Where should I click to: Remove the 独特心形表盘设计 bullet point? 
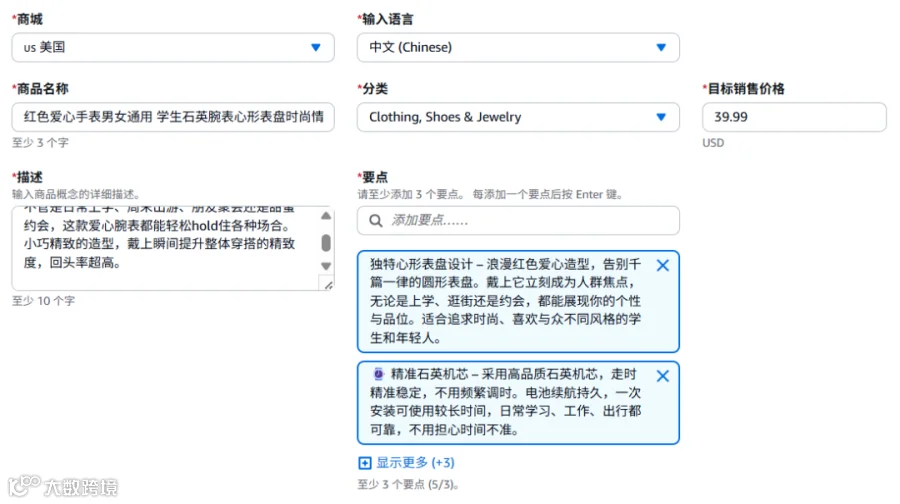(x=662, y=265)
